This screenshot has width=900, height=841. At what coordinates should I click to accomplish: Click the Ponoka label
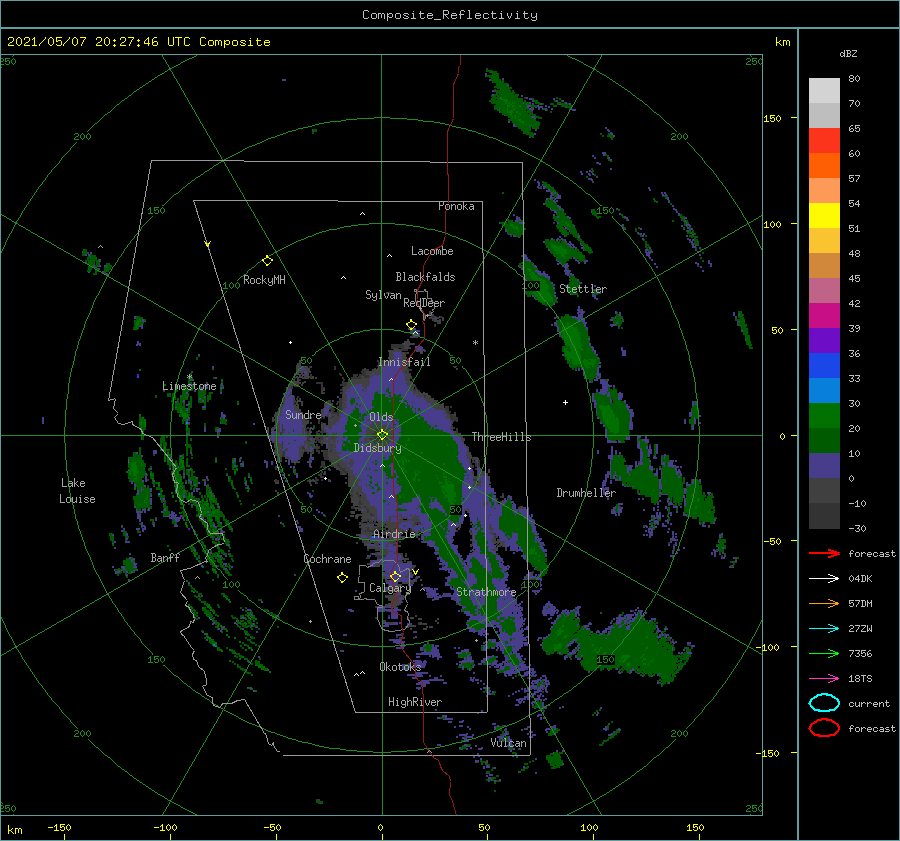456,206
